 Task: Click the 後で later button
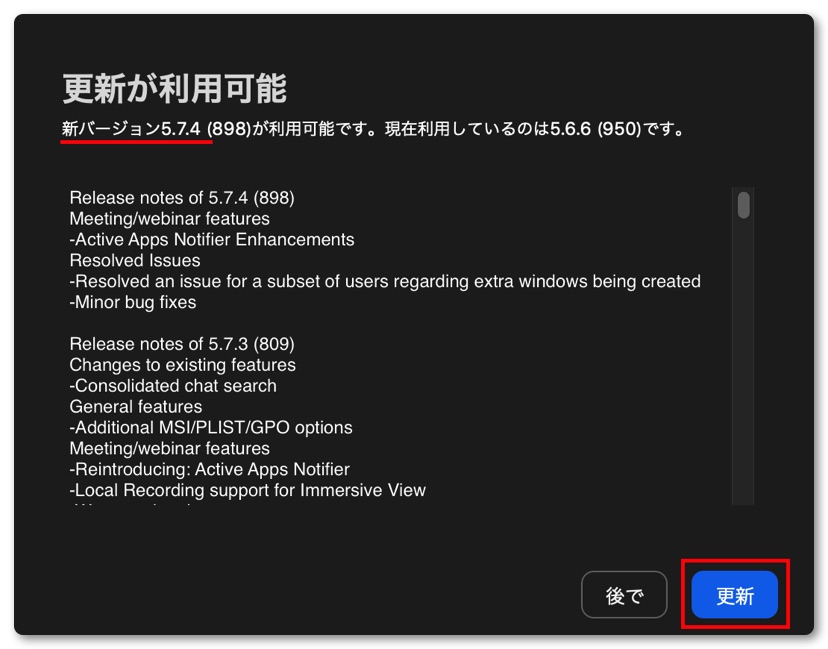[624, 595]
